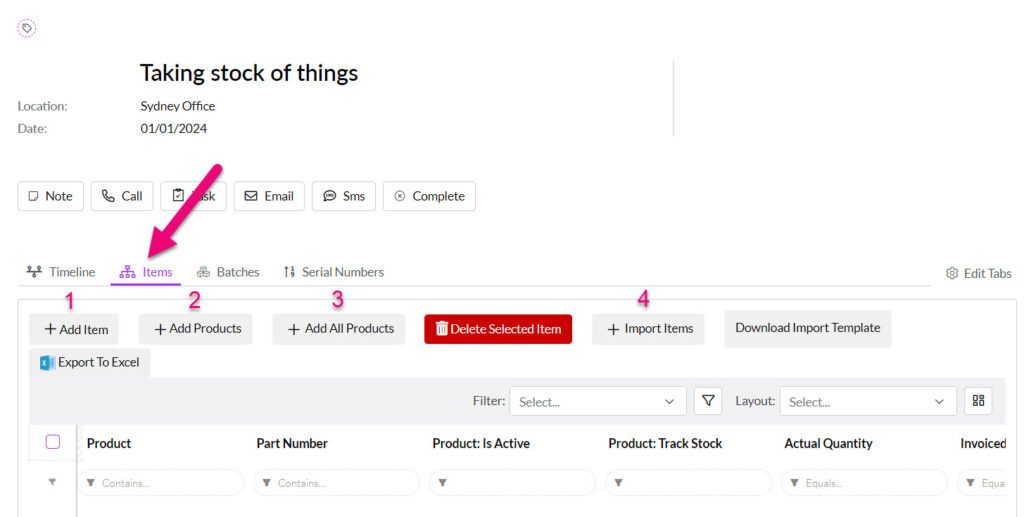Click the Add All Products button

pos(339,329)
